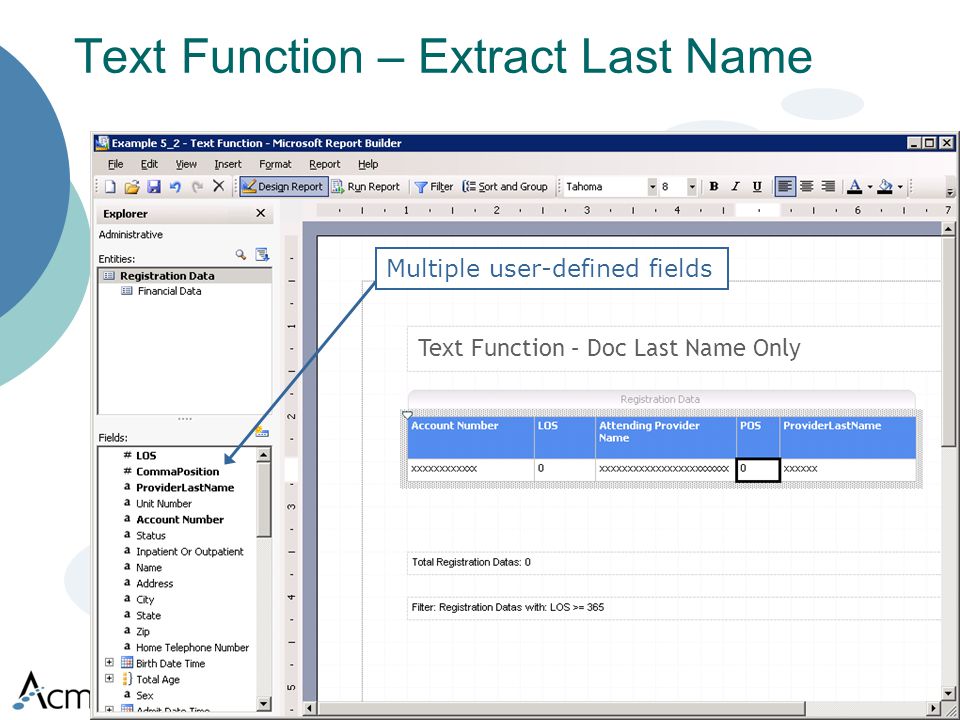Click the Total Registration Datas text
960x720 pixels.
(471, 562)
